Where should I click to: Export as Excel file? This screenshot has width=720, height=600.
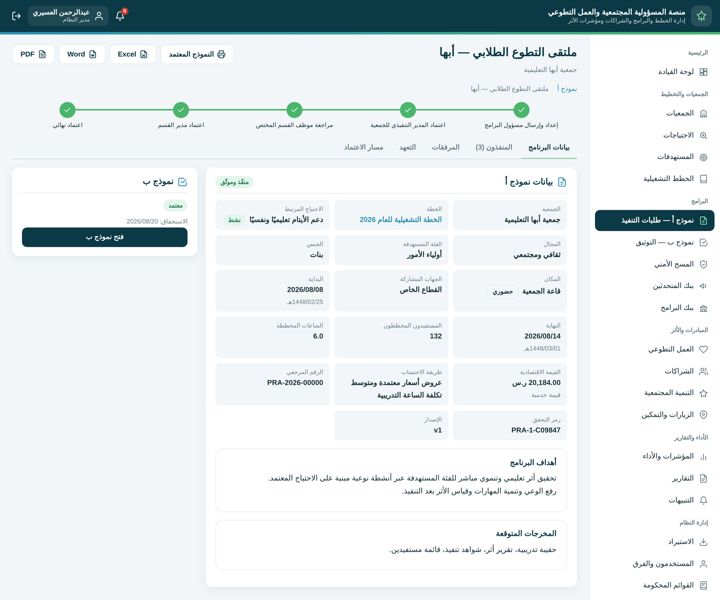coord(133,54)
